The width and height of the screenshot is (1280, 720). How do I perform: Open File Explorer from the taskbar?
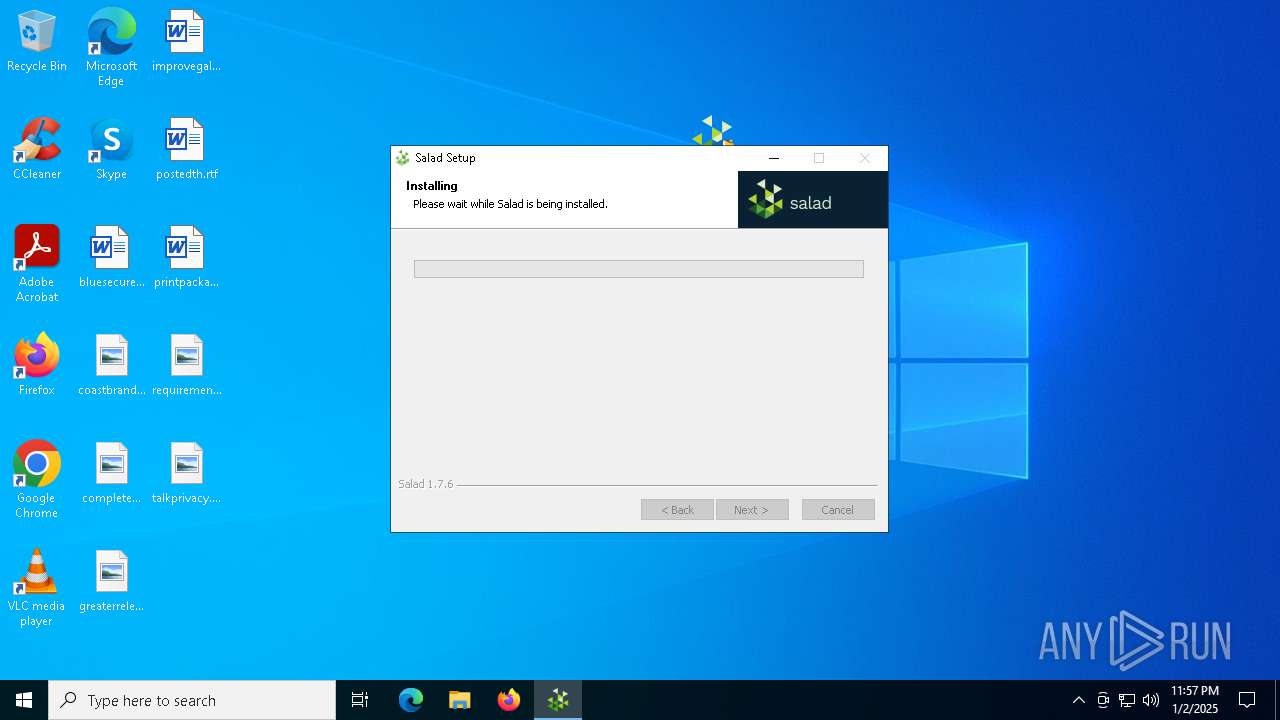click(459, 700)
